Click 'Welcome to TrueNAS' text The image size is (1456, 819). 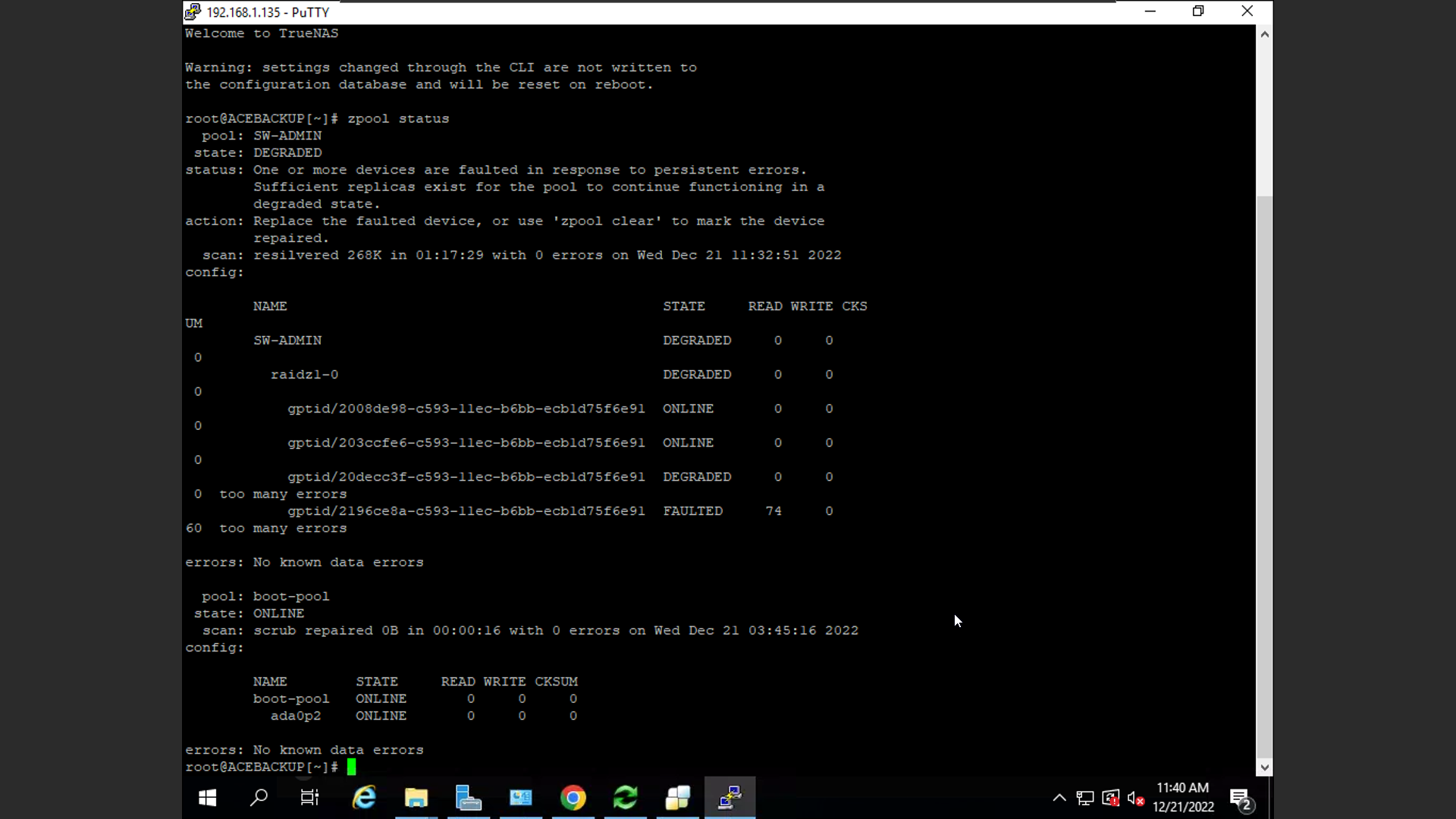point(262,33)
